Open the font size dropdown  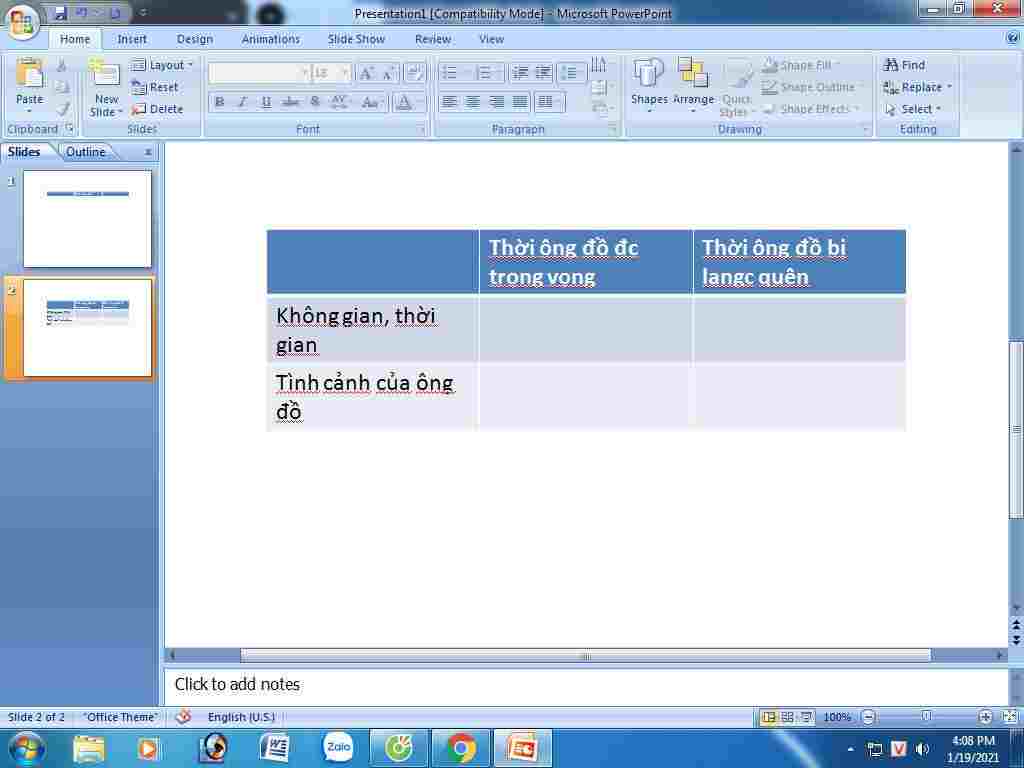pos(345,73)
